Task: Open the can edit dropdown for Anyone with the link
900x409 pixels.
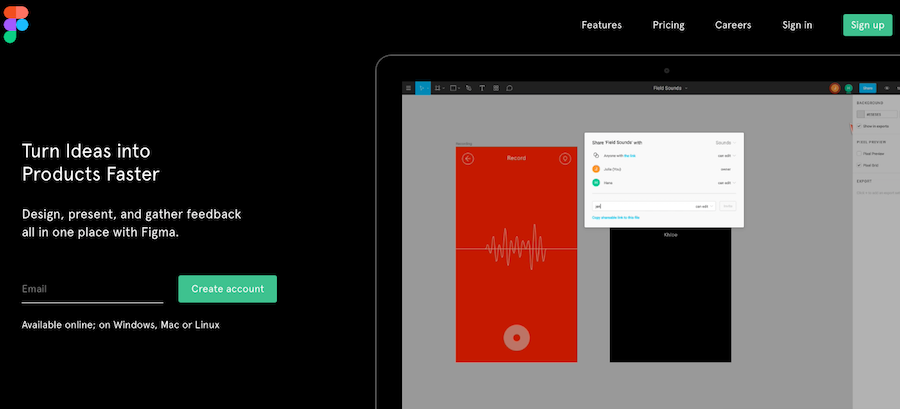Action: point(727,155)
